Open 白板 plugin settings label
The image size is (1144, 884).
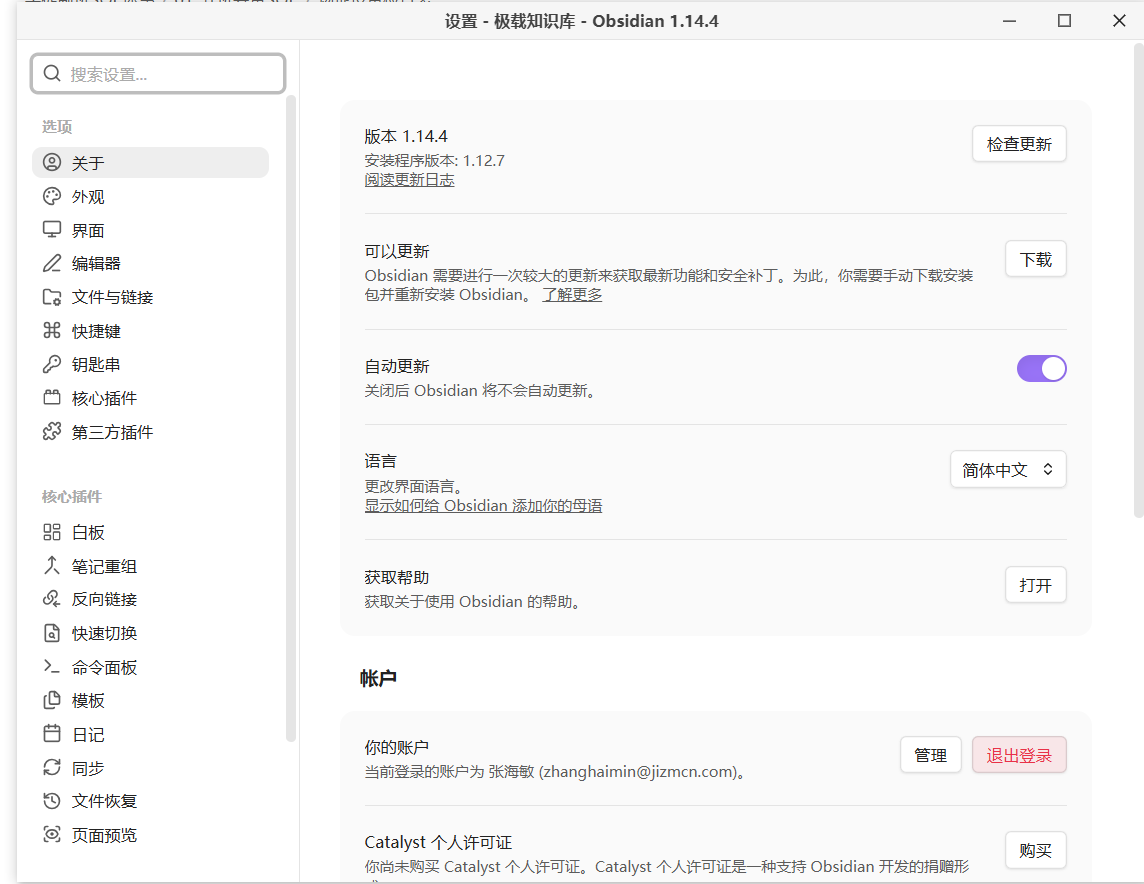pos(88,532)
